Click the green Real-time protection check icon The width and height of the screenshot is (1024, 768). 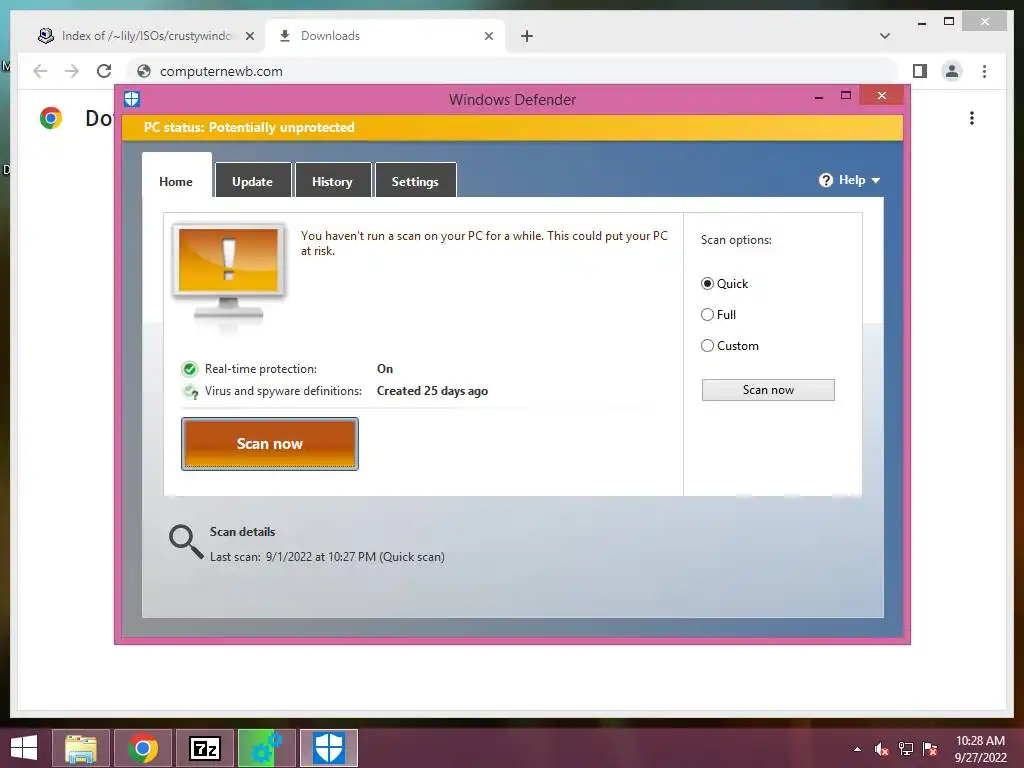[189, 369]
